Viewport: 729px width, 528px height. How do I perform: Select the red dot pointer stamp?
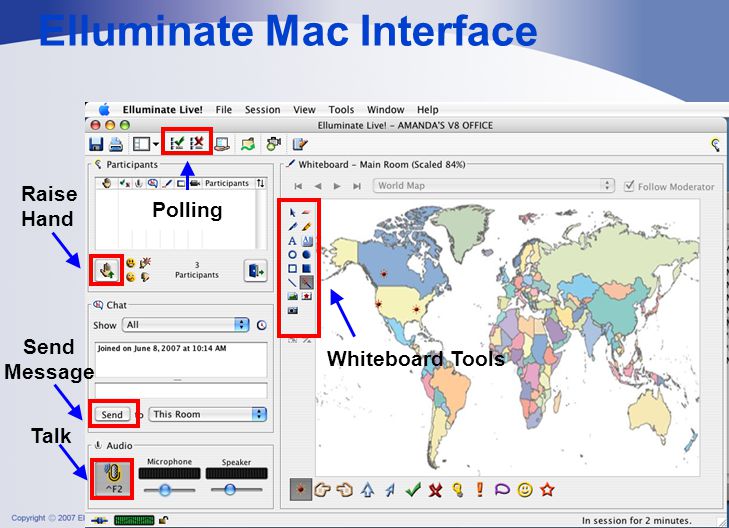pyautogui.click(x=301, y=489)
